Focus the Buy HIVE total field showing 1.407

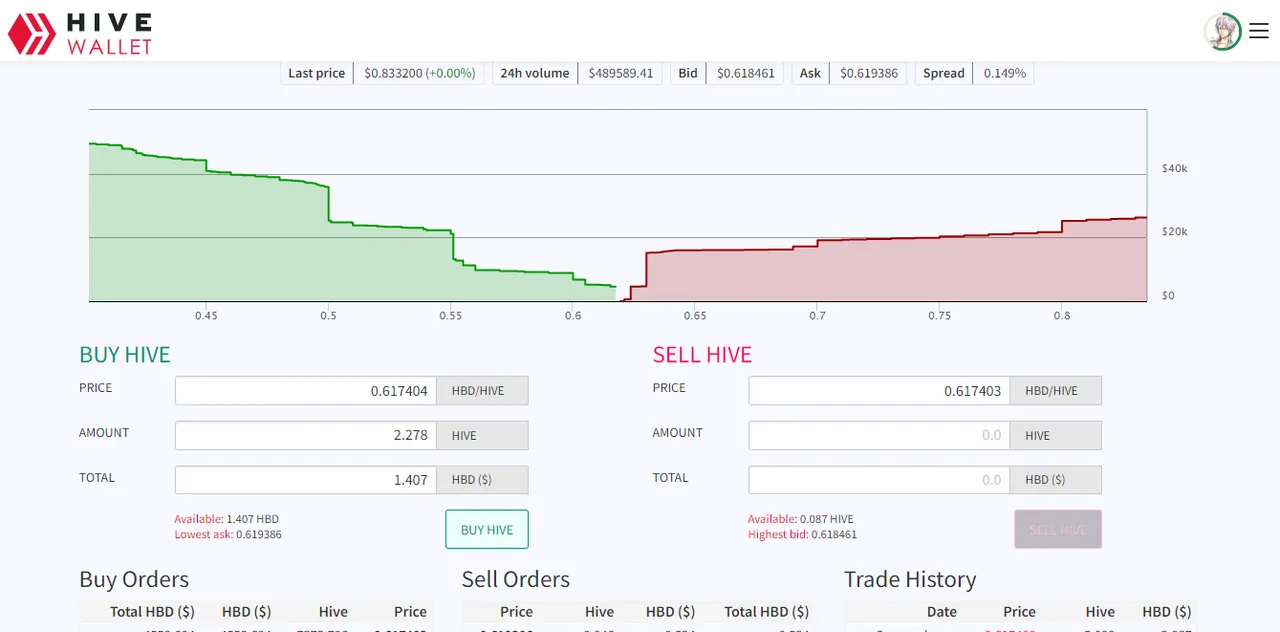(306, 480)
